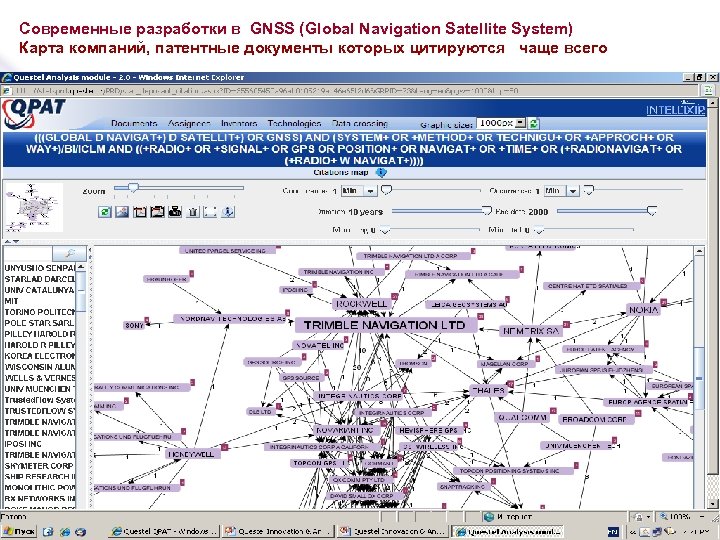Open the graph size dropdown
720x540 pixels.
pos(520,123)
